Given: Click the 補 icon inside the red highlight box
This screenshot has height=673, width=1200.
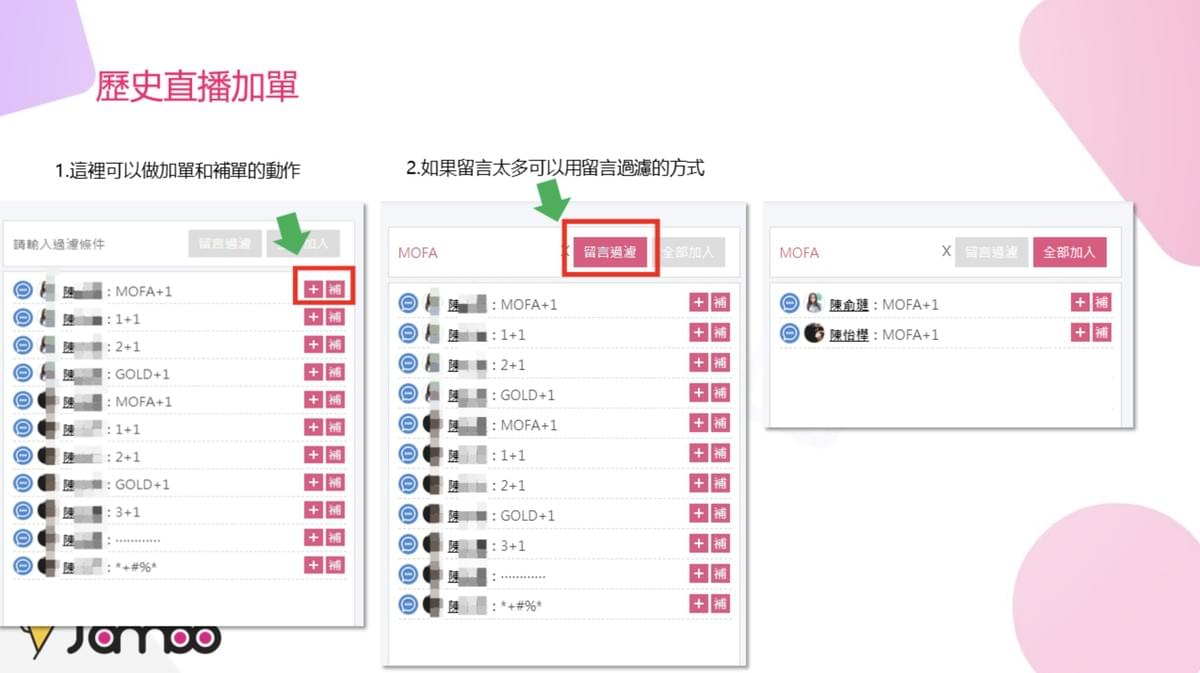Looking at the screenshot, I should click(x=335, y=289).
